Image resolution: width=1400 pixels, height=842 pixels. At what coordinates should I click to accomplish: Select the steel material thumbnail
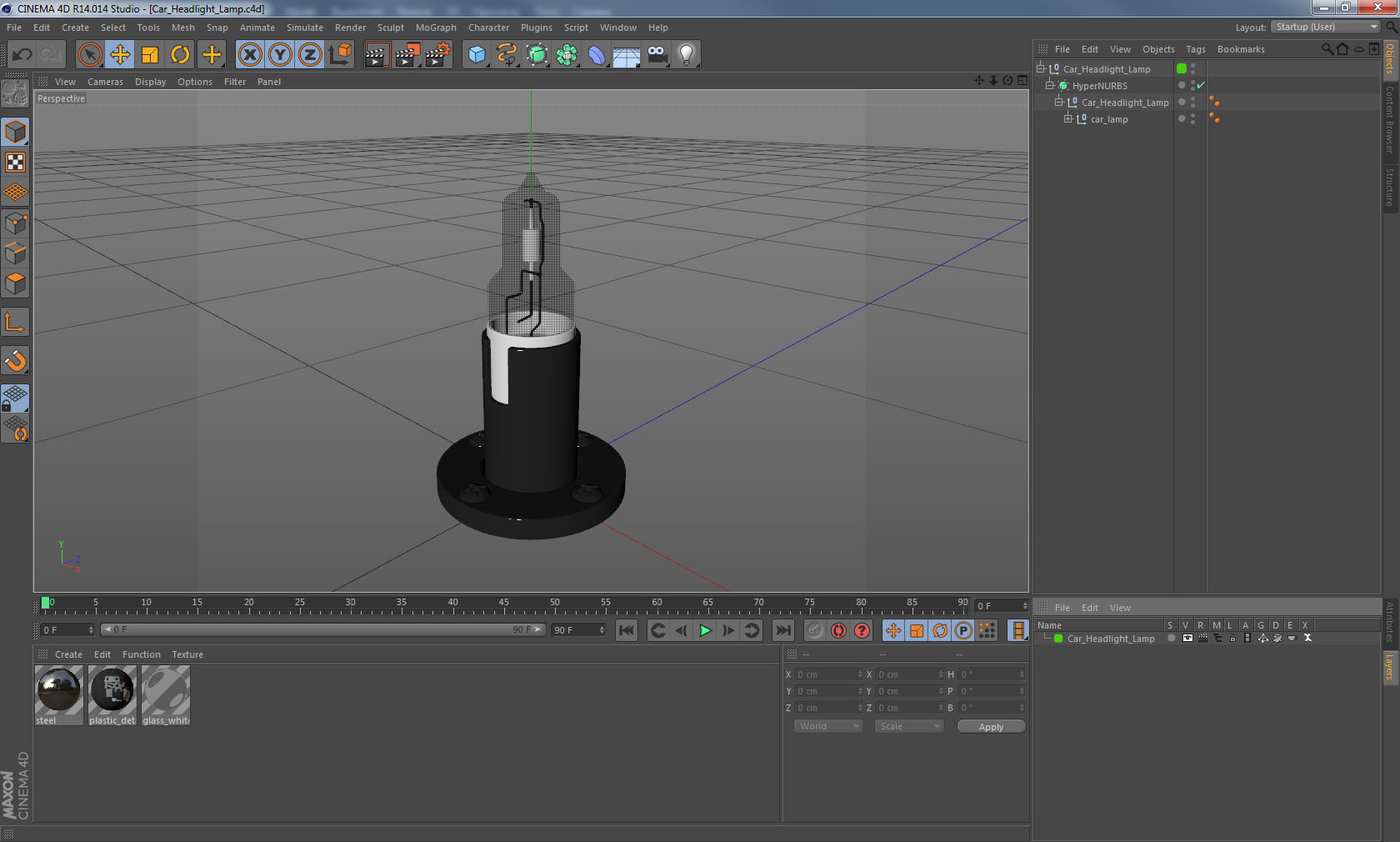point(58,689)
